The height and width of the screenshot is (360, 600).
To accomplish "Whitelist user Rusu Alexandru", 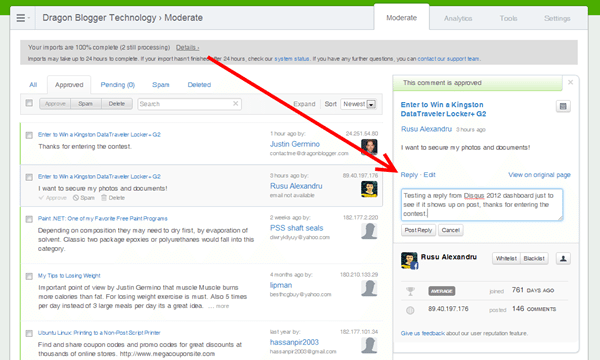I will click(506, 258).
